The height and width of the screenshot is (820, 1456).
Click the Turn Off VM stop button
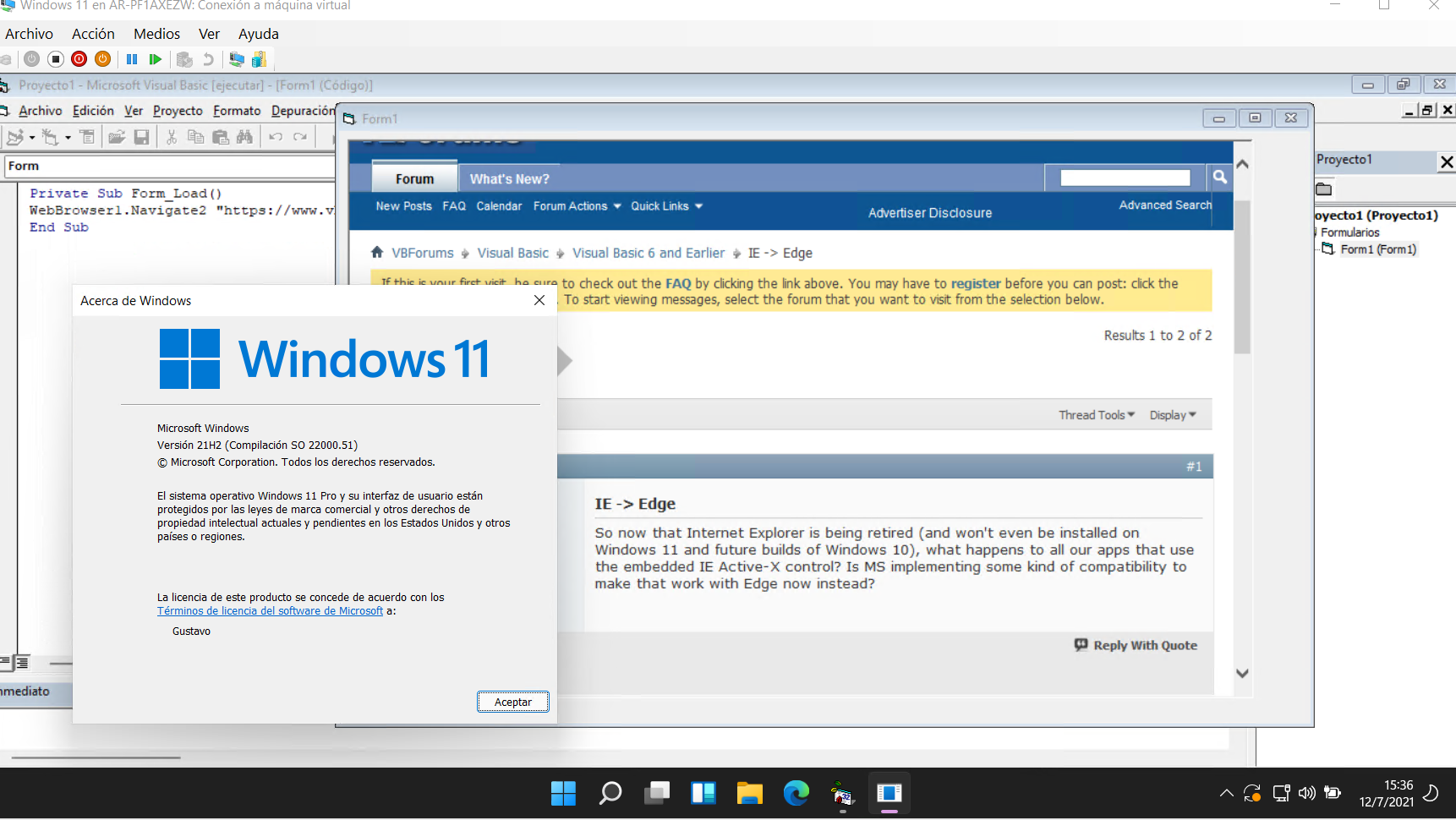point(56,59)
